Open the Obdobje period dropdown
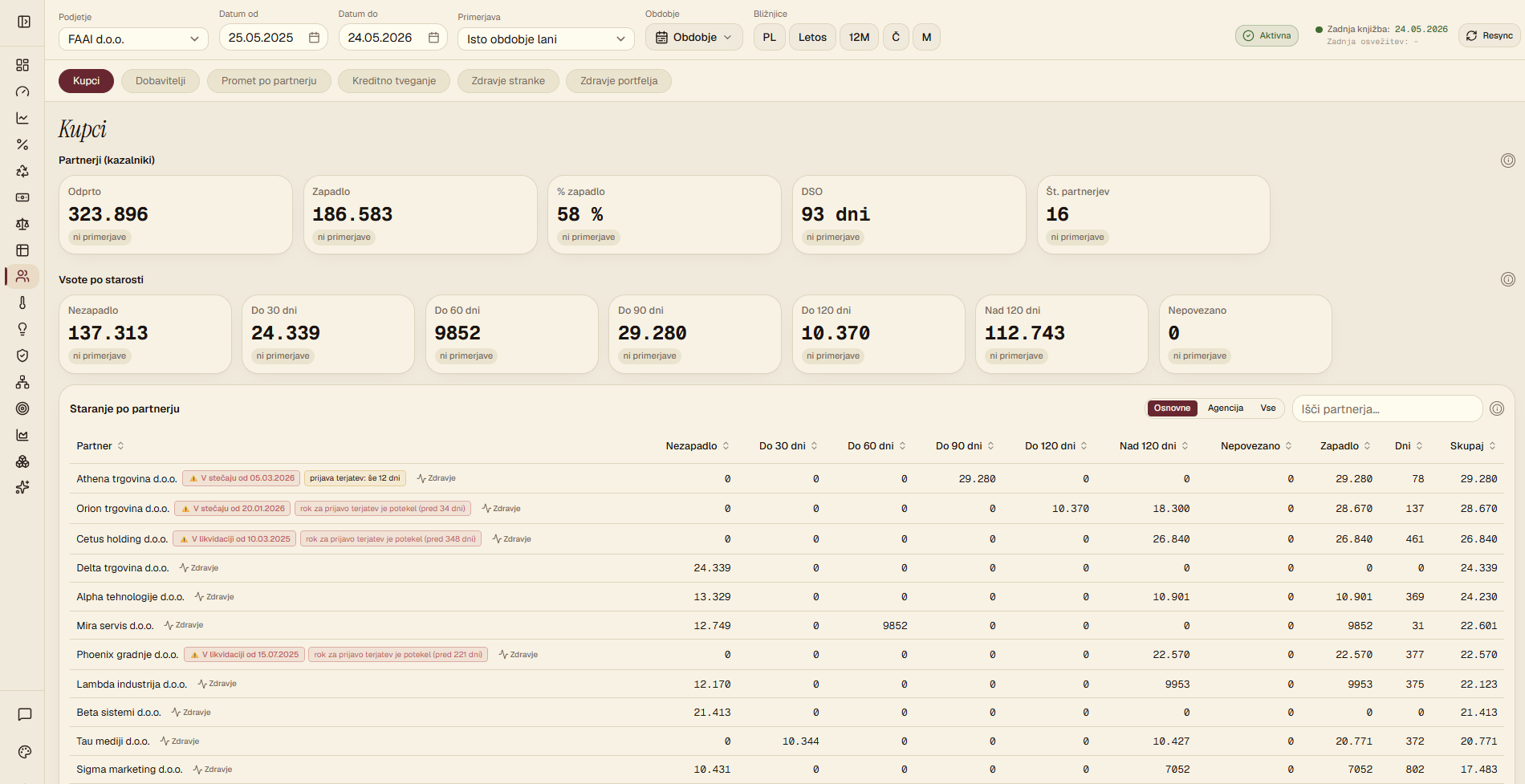Screen dimensions: 1525x784 [694, 37]
